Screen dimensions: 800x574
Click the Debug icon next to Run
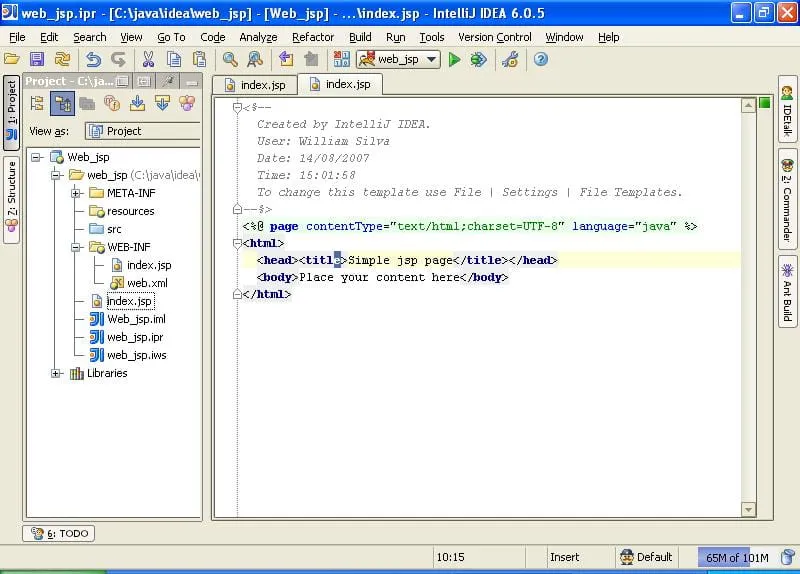(479, 60)
